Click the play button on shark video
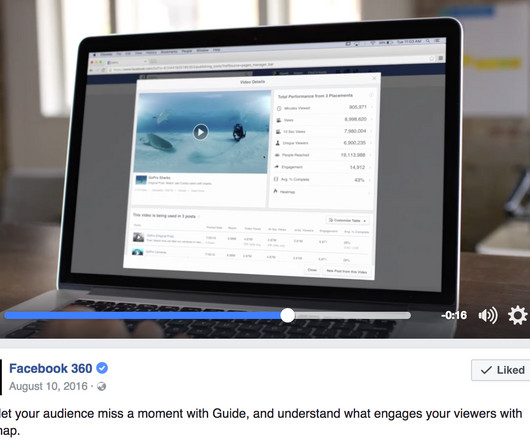The height and width of the screenshot is (442, 530). coord(201,132)
